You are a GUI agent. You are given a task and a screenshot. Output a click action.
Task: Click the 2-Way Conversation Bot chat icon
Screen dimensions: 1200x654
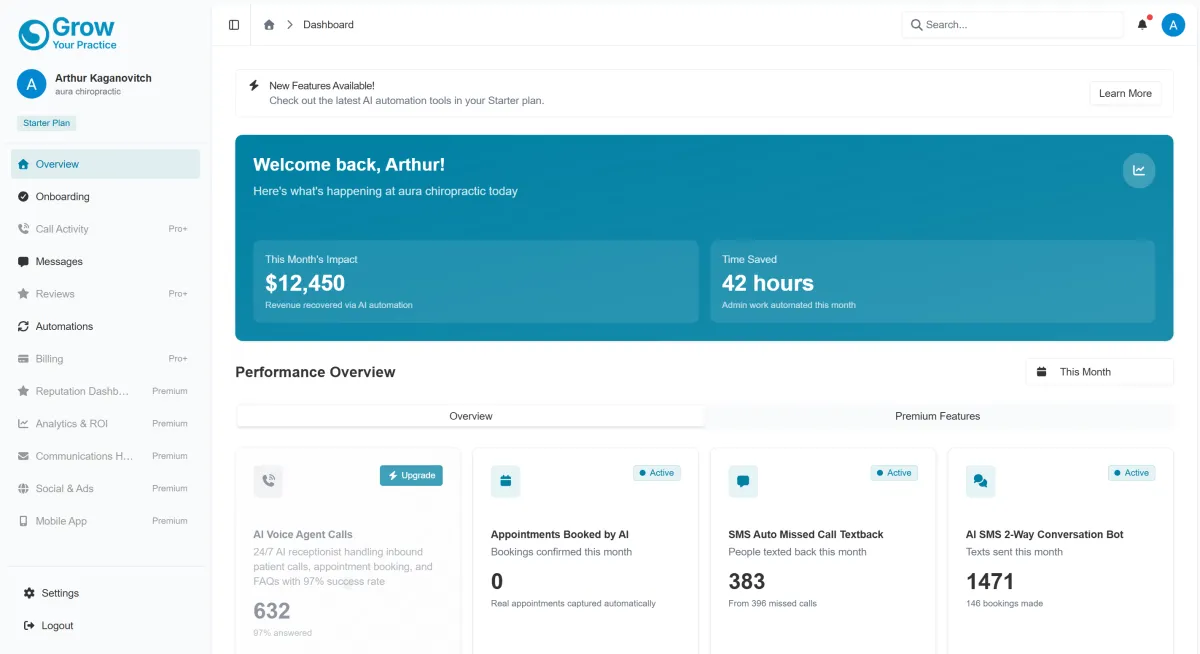click(x=980, y=481)
